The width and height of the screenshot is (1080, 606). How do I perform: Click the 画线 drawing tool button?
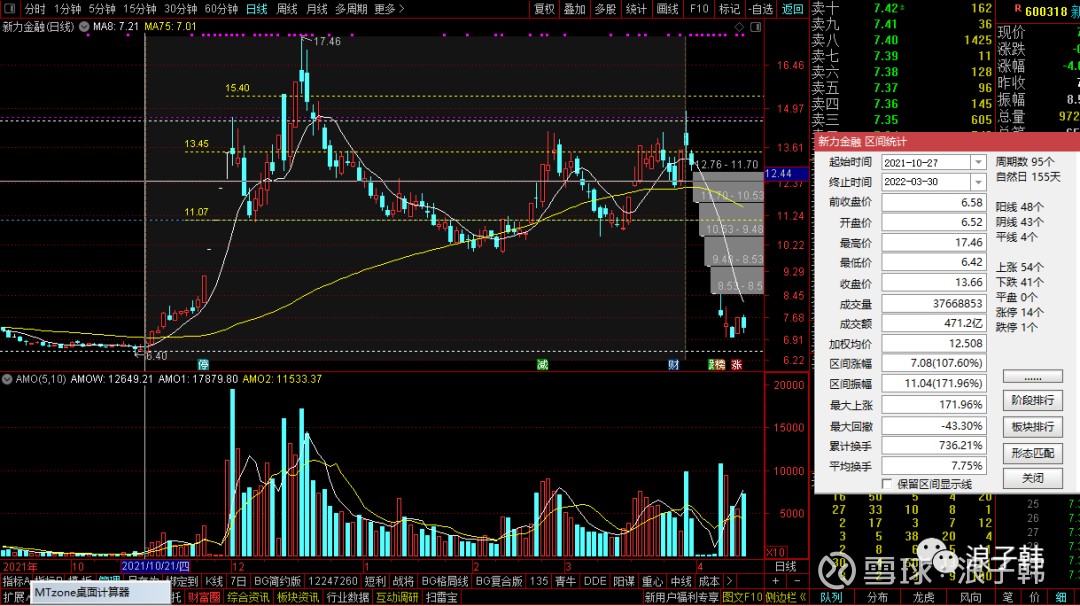pyautogui.click(x=667, y=9)
